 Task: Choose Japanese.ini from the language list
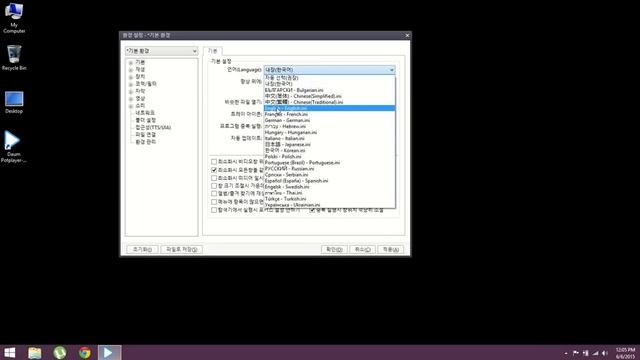[x=329, y=144]
